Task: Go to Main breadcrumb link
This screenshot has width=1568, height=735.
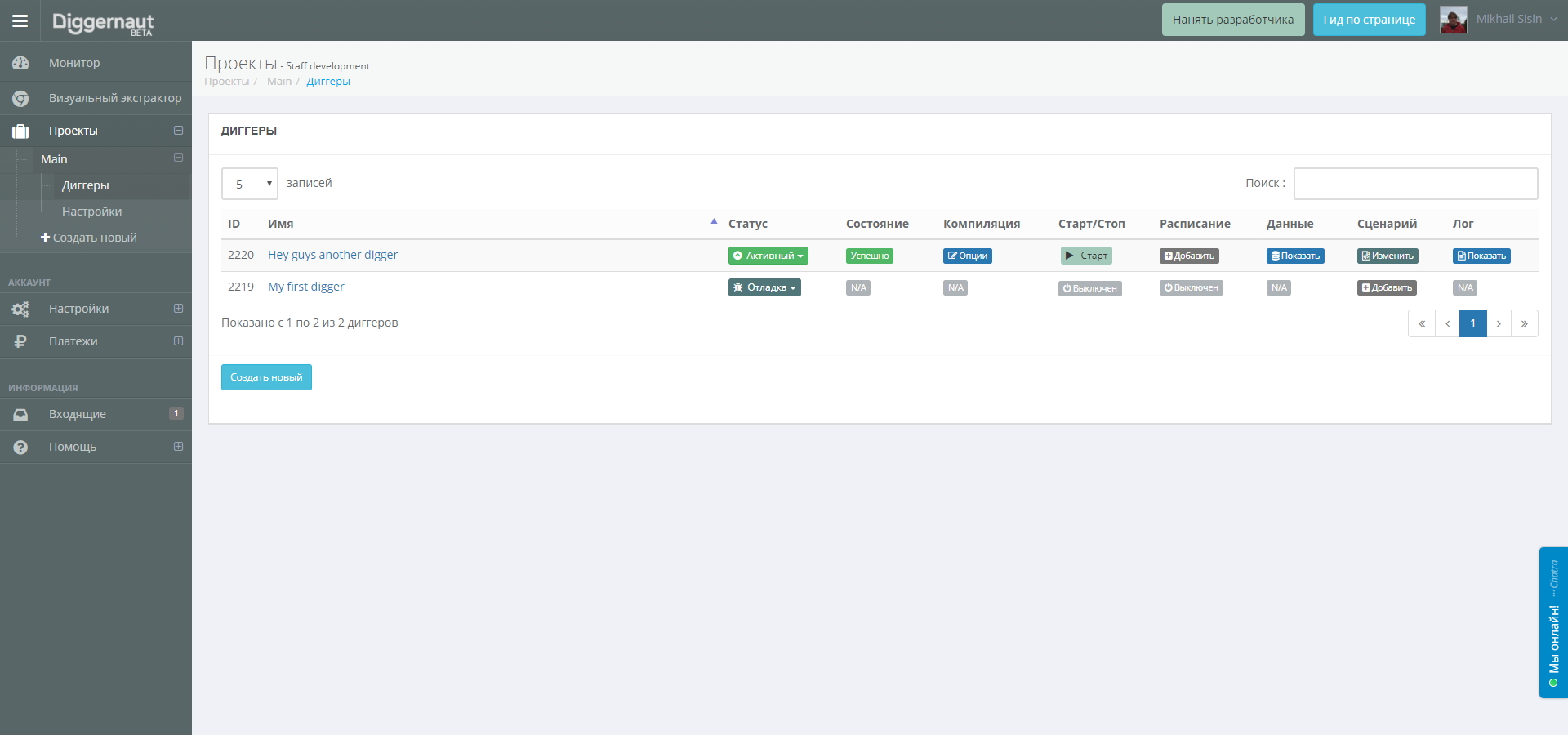Action: 279,81
